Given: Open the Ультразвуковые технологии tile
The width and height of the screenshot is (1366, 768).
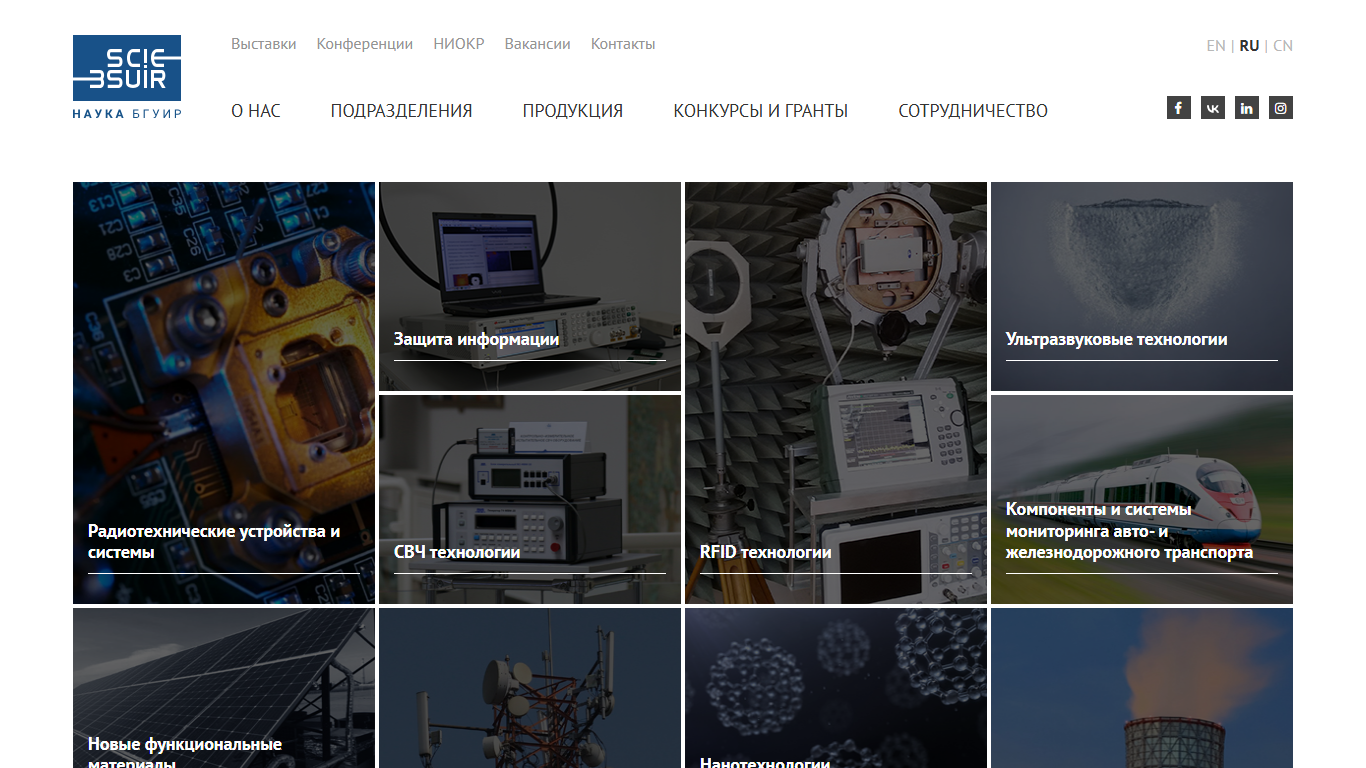Looking at the screenshot, I should [x=1142, y=286].
